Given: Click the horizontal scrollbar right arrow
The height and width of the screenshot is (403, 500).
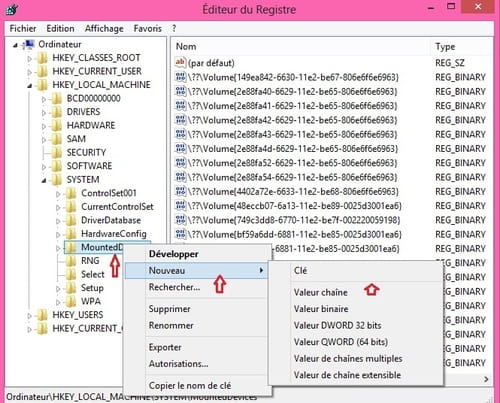Looking at the screenshot, I should point(486,379).
